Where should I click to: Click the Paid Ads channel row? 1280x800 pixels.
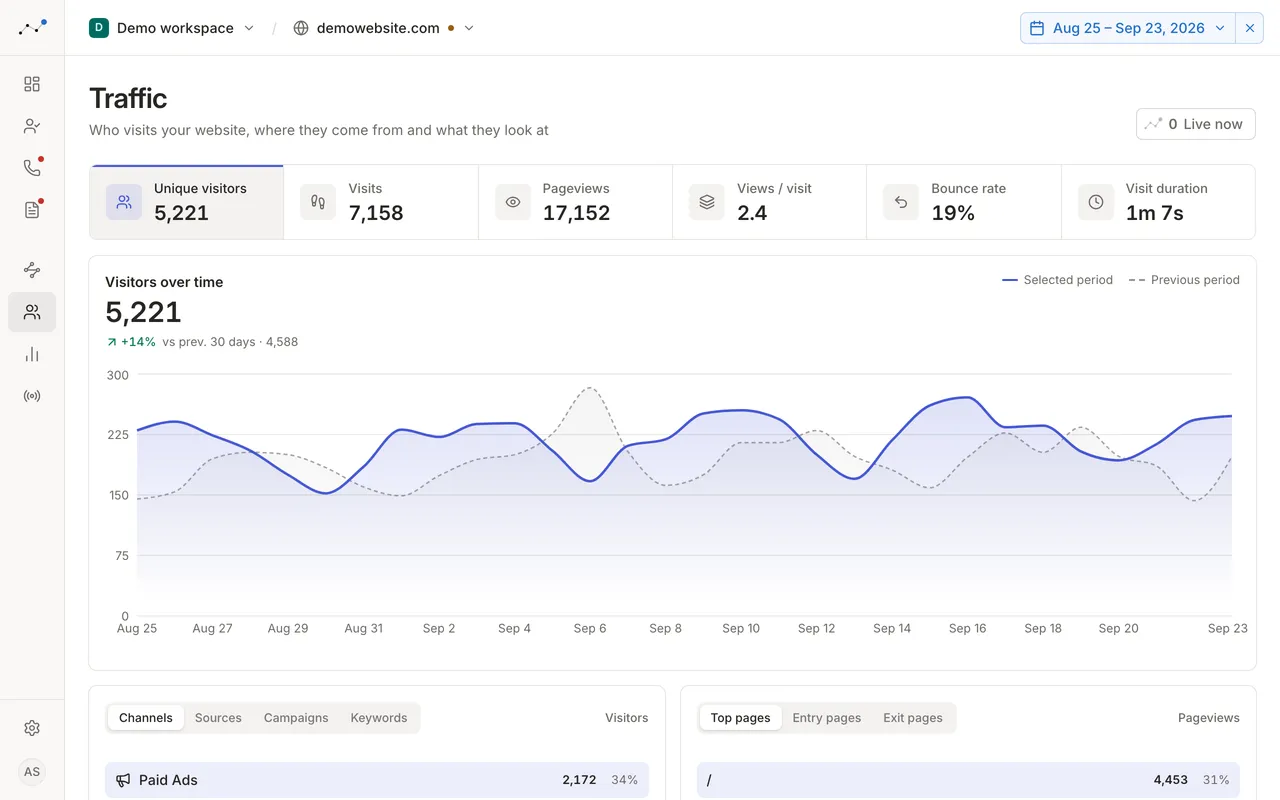pos(377,780)
